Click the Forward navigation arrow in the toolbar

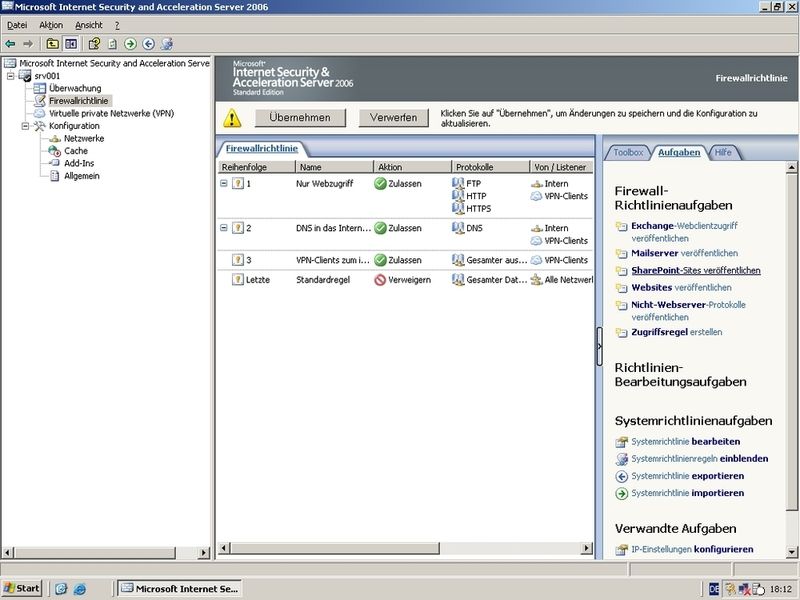(x=28, y=43)
